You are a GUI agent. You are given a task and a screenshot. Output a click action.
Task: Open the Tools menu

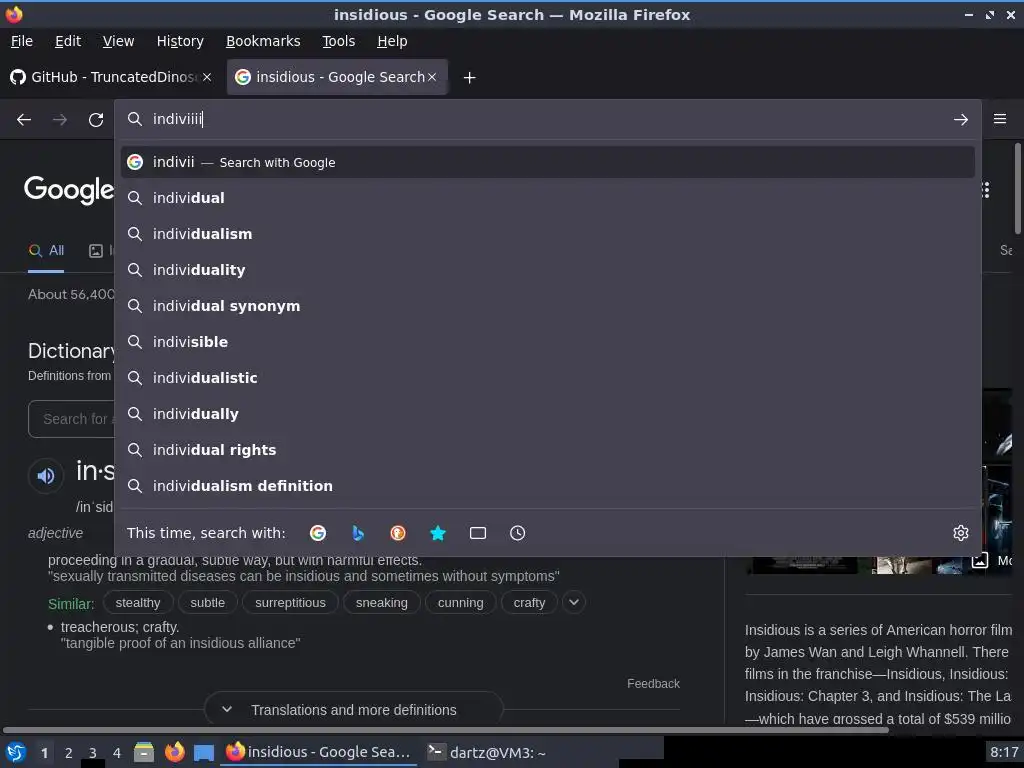click(338, 41)
